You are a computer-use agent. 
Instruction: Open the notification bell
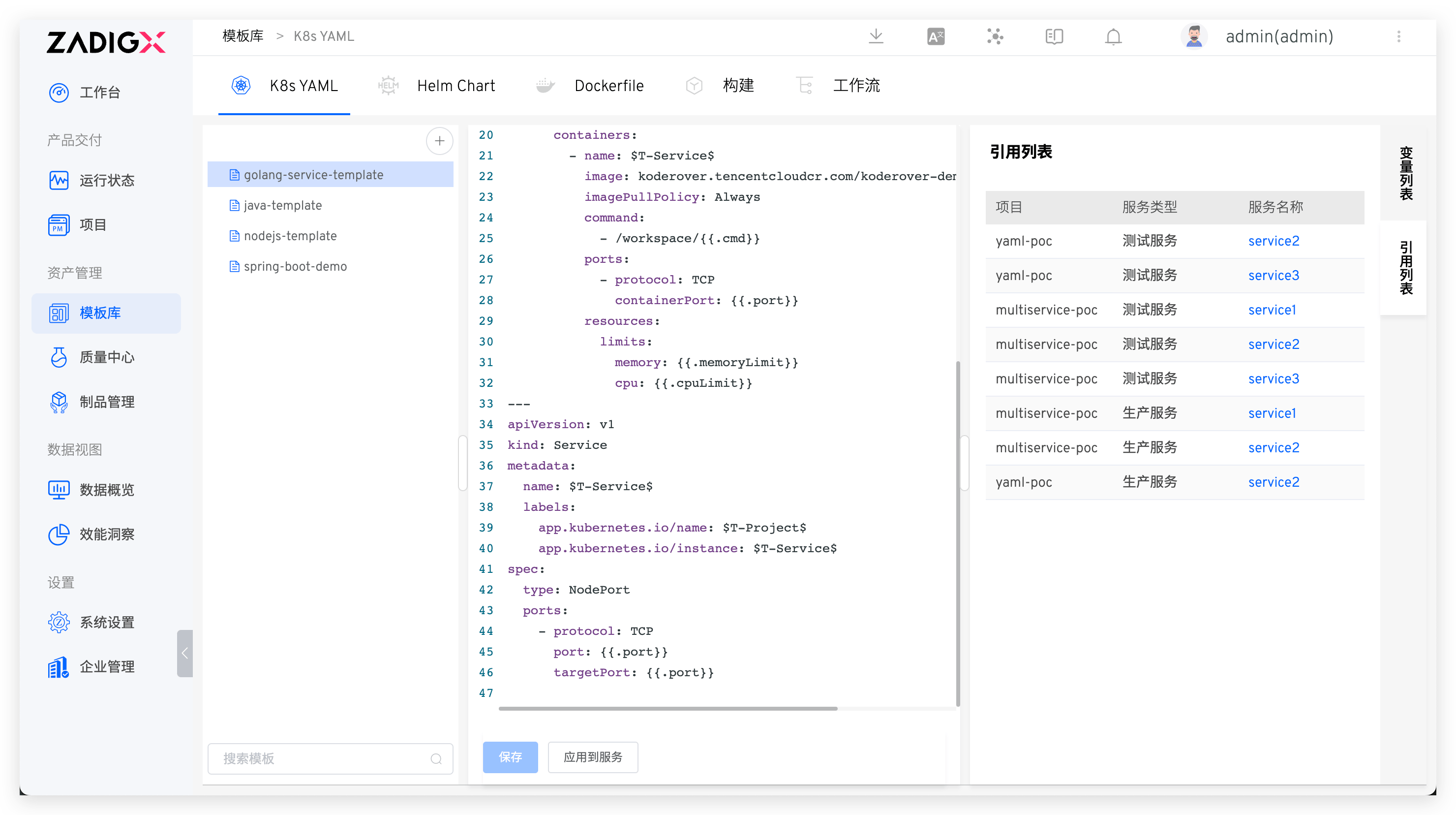[x=1113, y=36]
